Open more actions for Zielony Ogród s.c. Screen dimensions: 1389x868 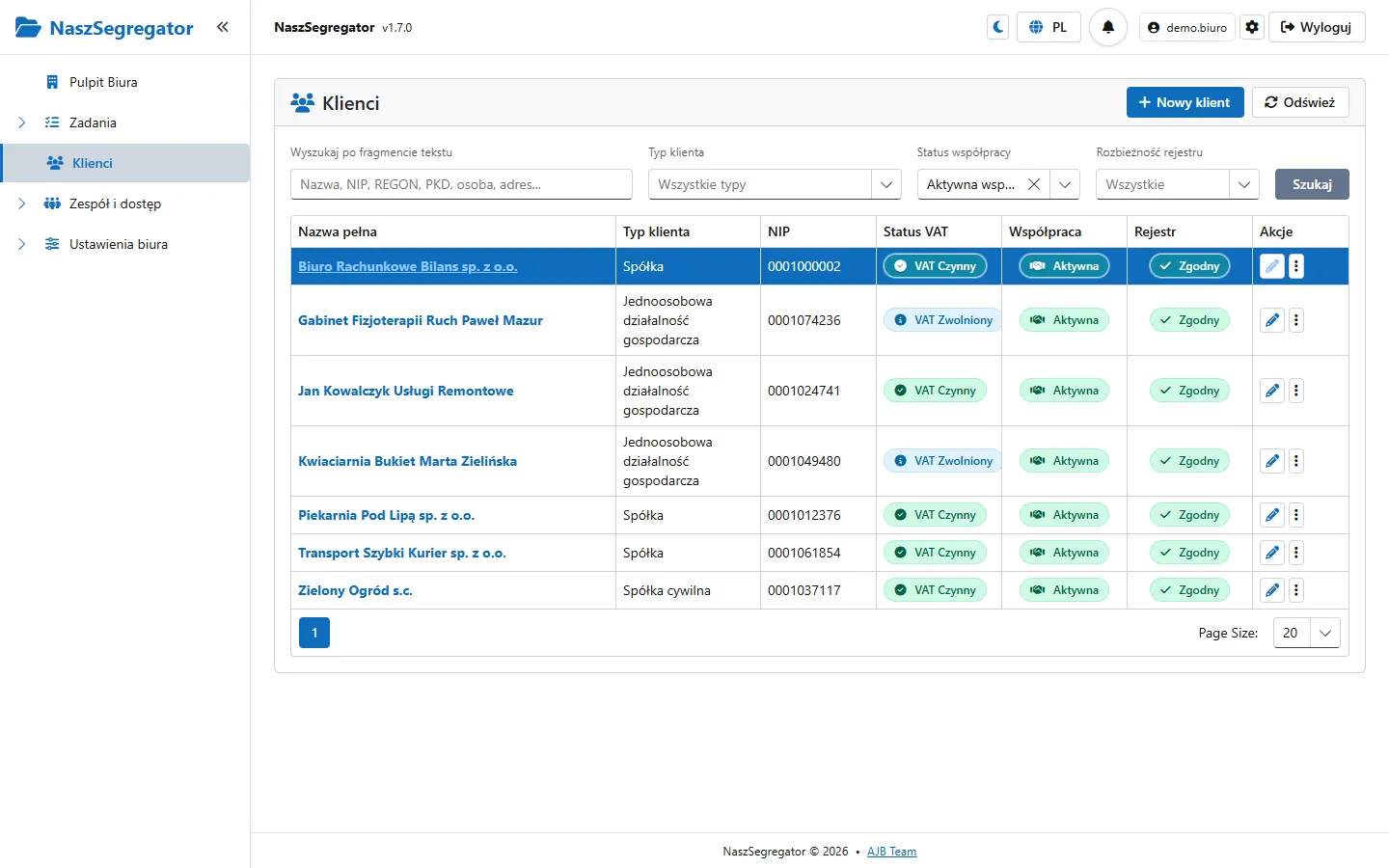tap(1296, 590)
